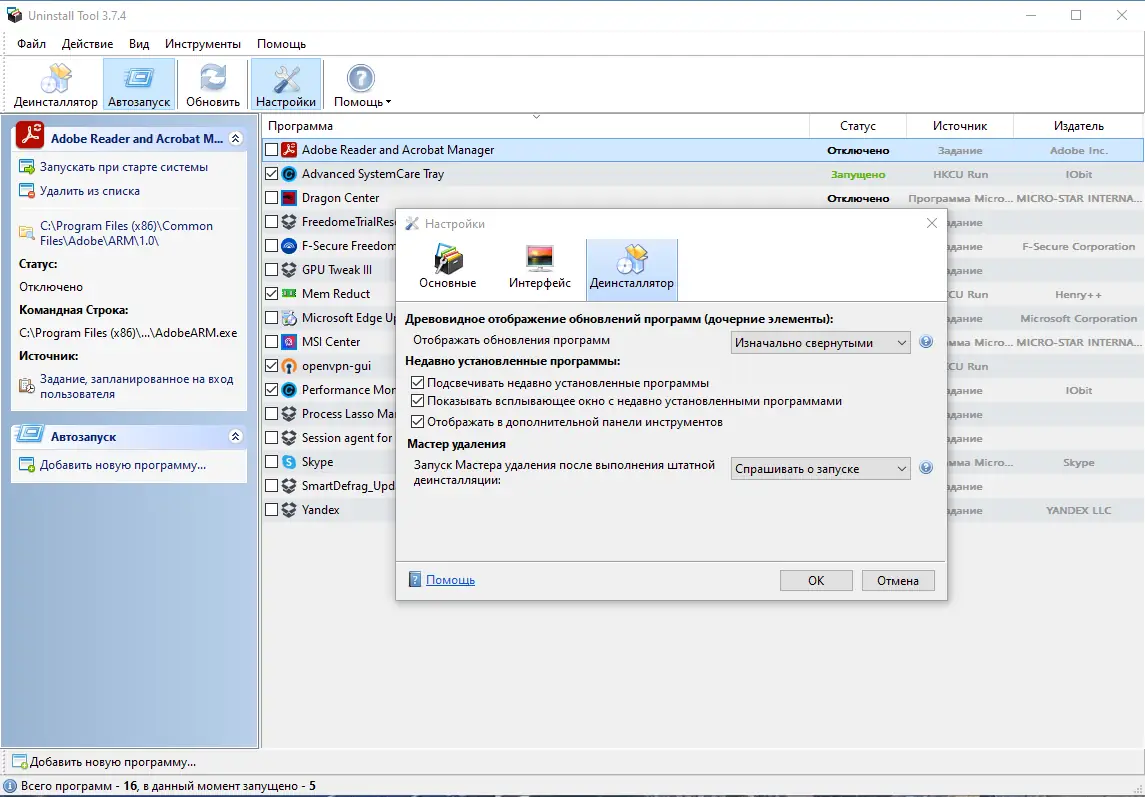Sort list by the Статус column header
This screenshot has height=797, width=1145.
pyautogui.click(x=857, y=126)
